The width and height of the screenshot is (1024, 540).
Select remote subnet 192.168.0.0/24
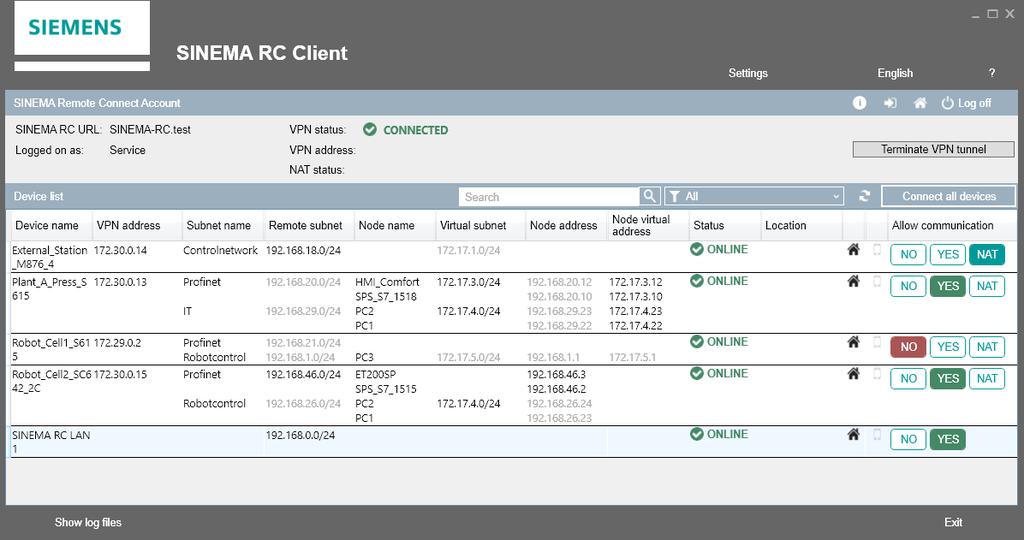tap(300, 436)
